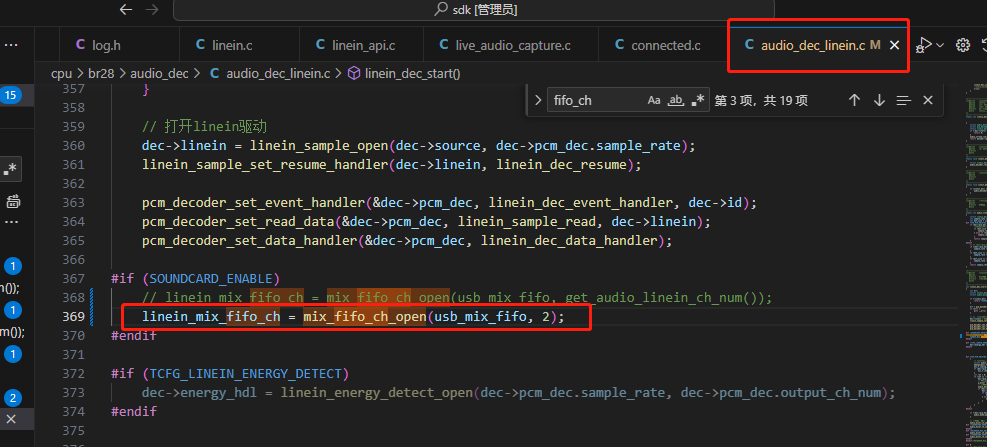Click #endif on line 374
The width and height of the screenshot is (987, 447).
134,412
